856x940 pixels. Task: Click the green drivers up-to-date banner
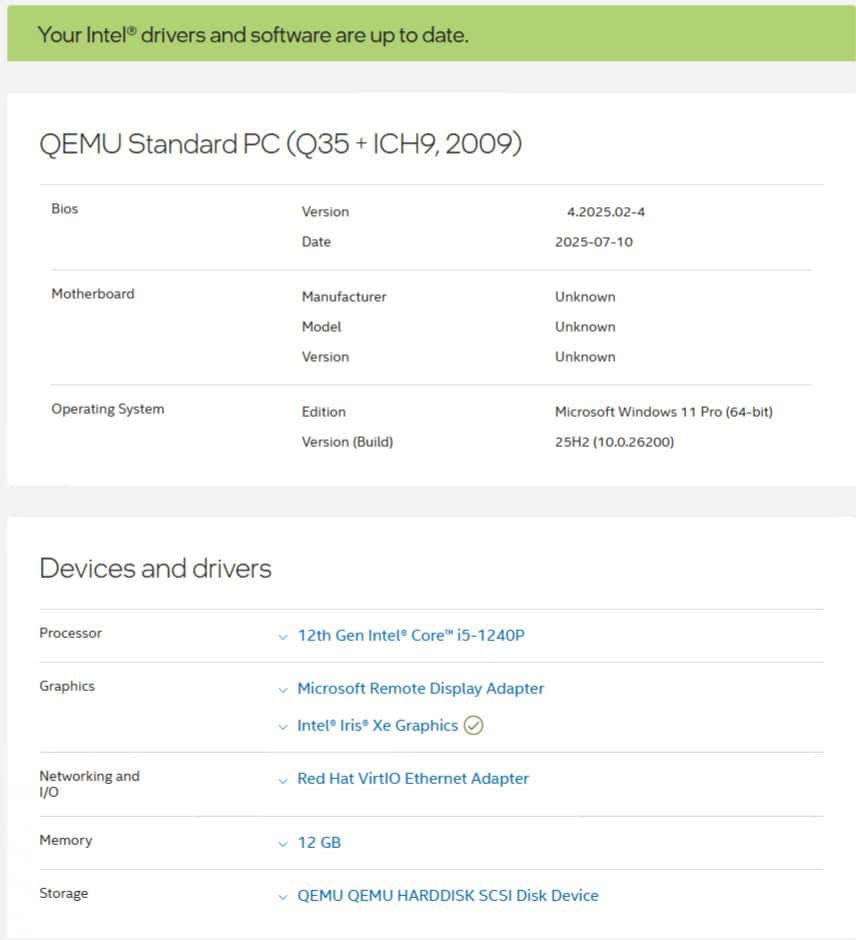pyautogui.click(x=428, y=34)
